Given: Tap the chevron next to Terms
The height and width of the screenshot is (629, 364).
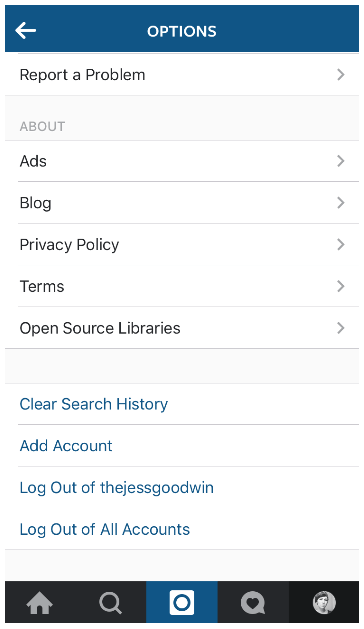Looking at the screenshot, I should coord(341,286).
